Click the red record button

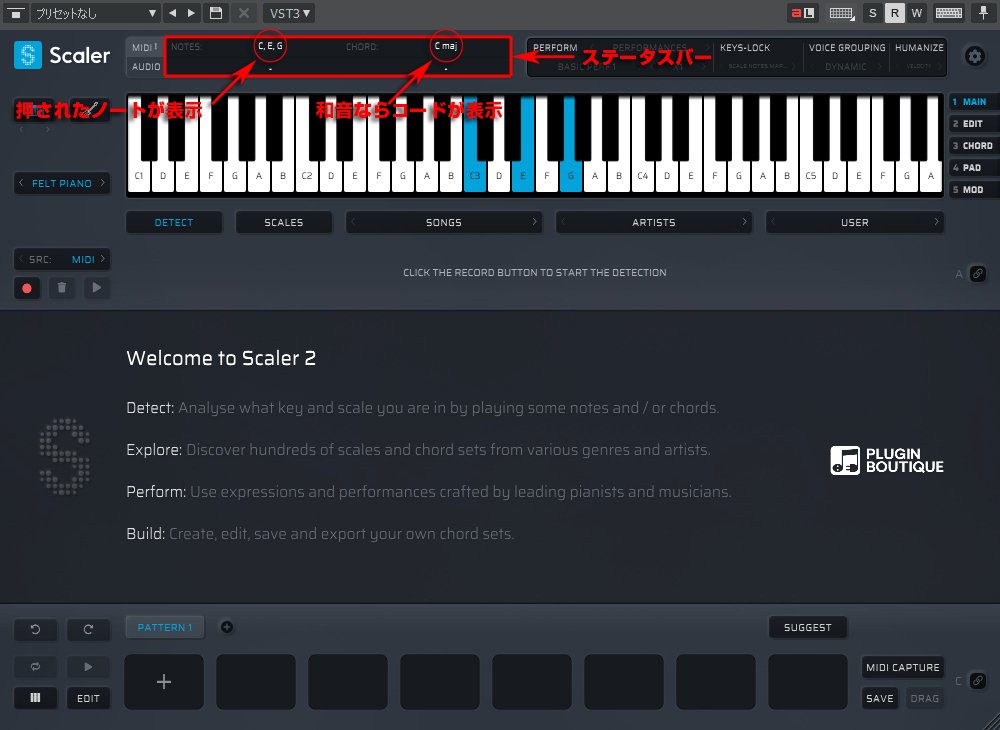27,288
